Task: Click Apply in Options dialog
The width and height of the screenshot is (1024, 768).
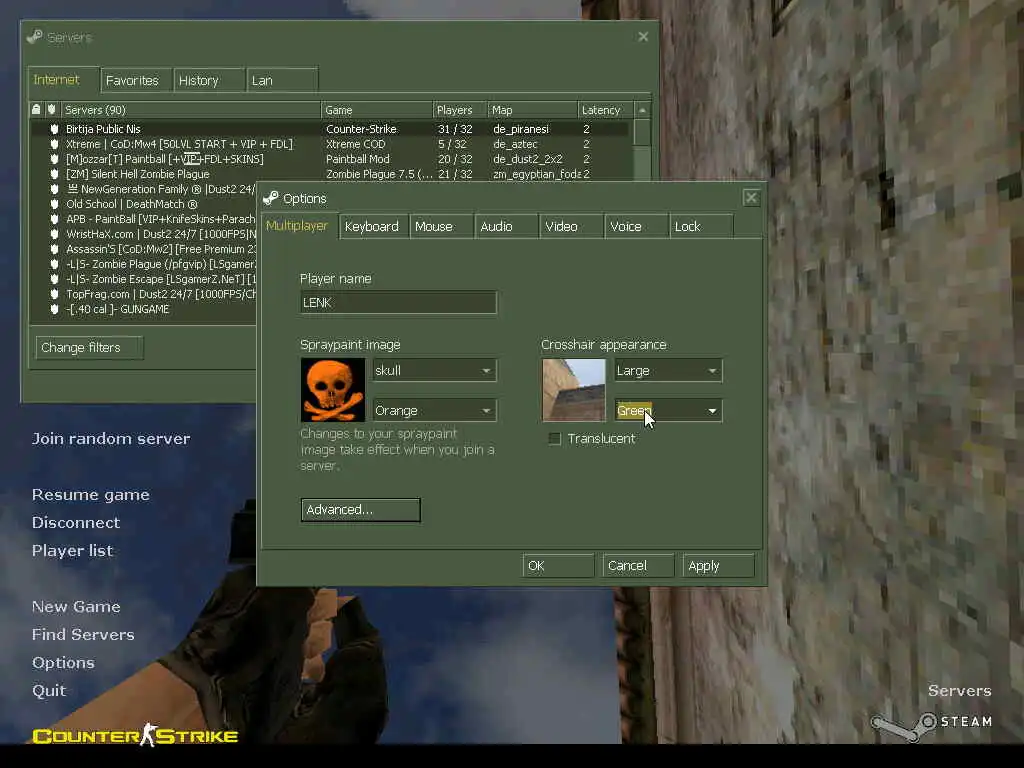Action: tap(718, 566)
